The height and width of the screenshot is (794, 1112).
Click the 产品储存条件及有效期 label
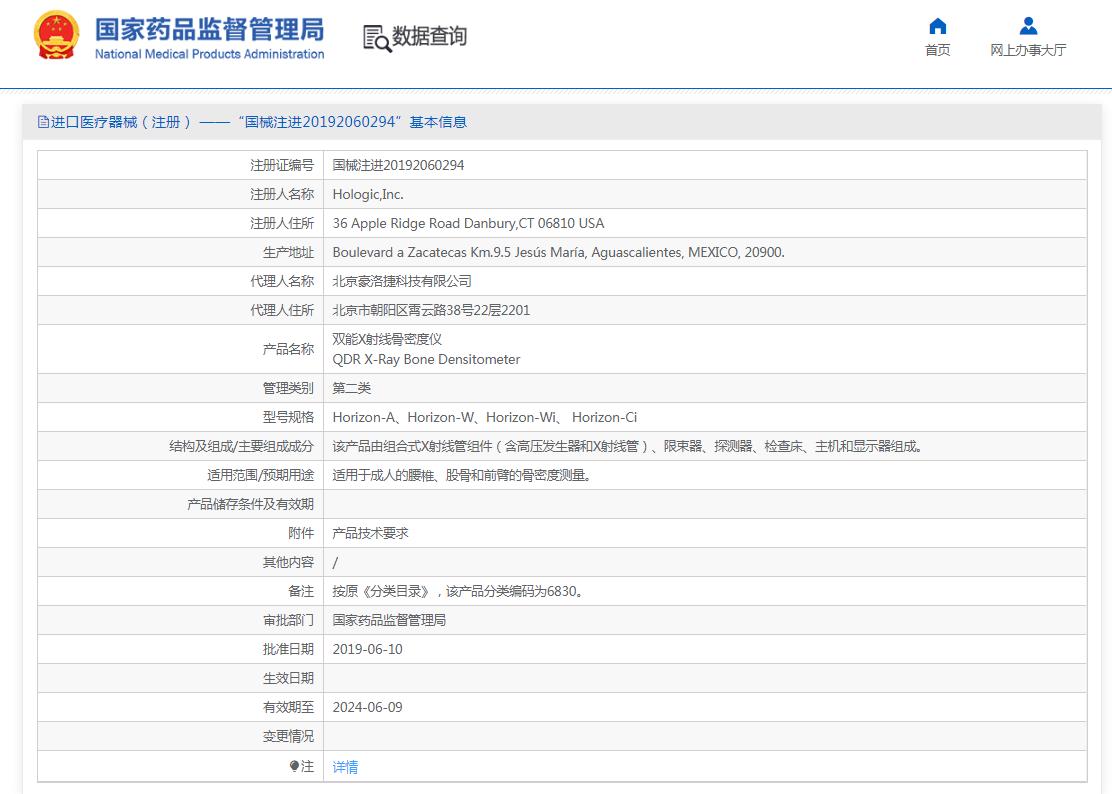(250, 504)
